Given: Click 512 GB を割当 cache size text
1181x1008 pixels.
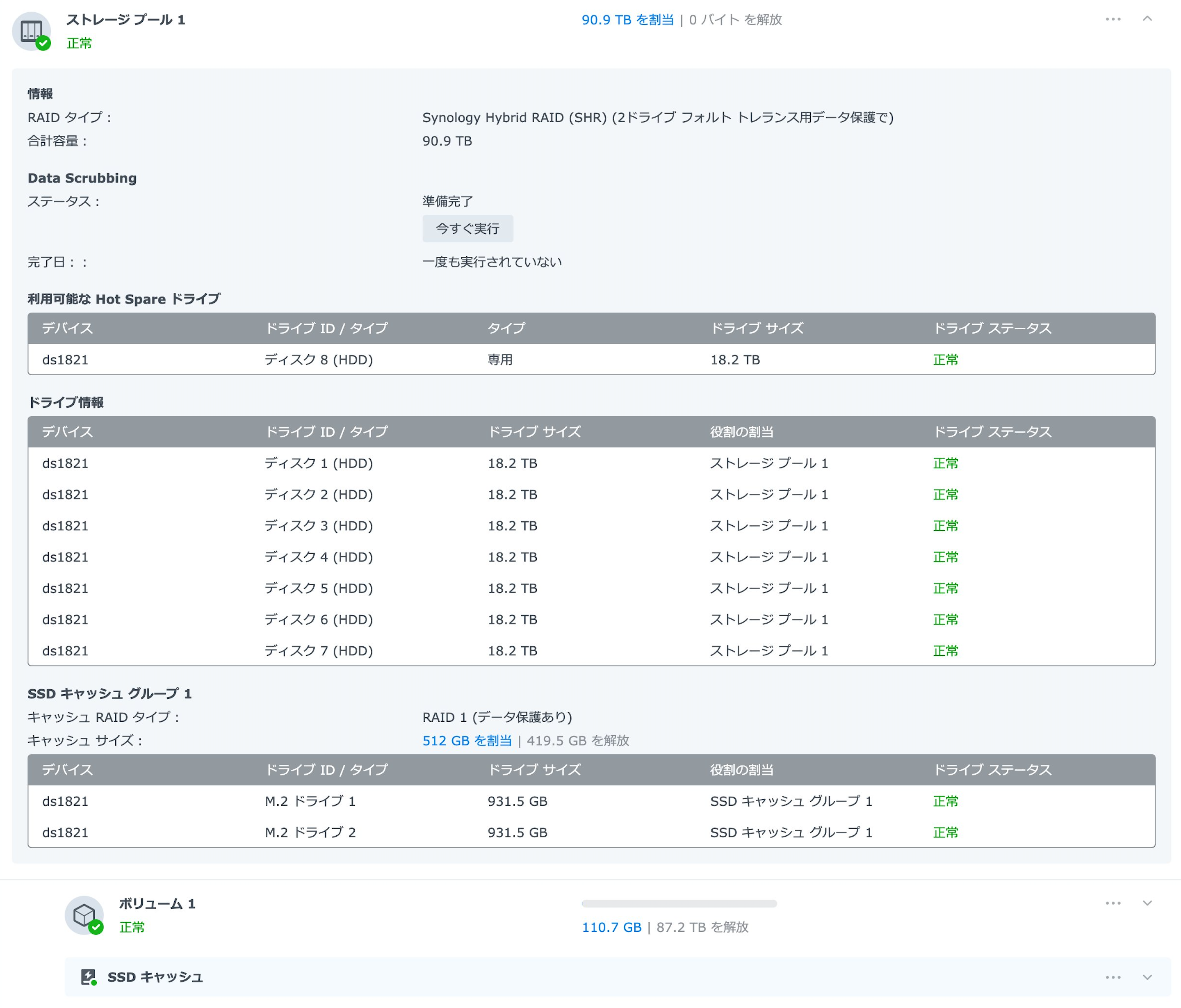Looking at the screenshot, I should tap(467, 741).
